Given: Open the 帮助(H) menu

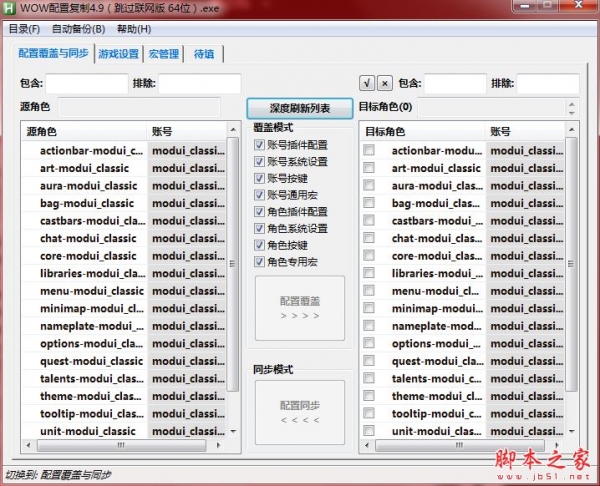Looking at the screenshot, I should point(134,29).
